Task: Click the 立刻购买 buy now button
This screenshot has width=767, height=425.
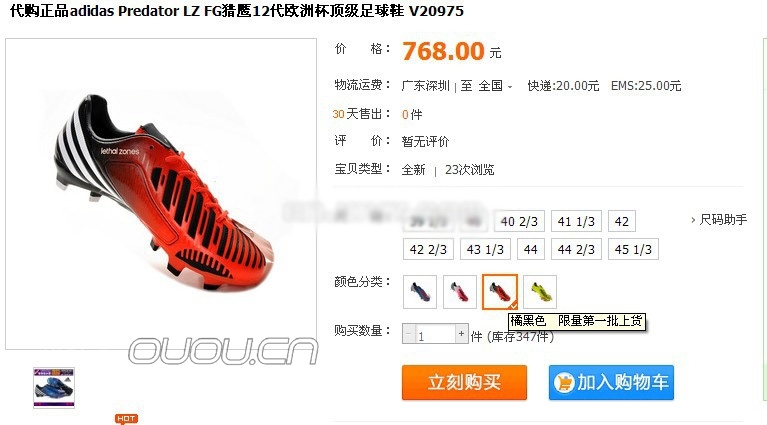Action: click(x=464, y=382)
